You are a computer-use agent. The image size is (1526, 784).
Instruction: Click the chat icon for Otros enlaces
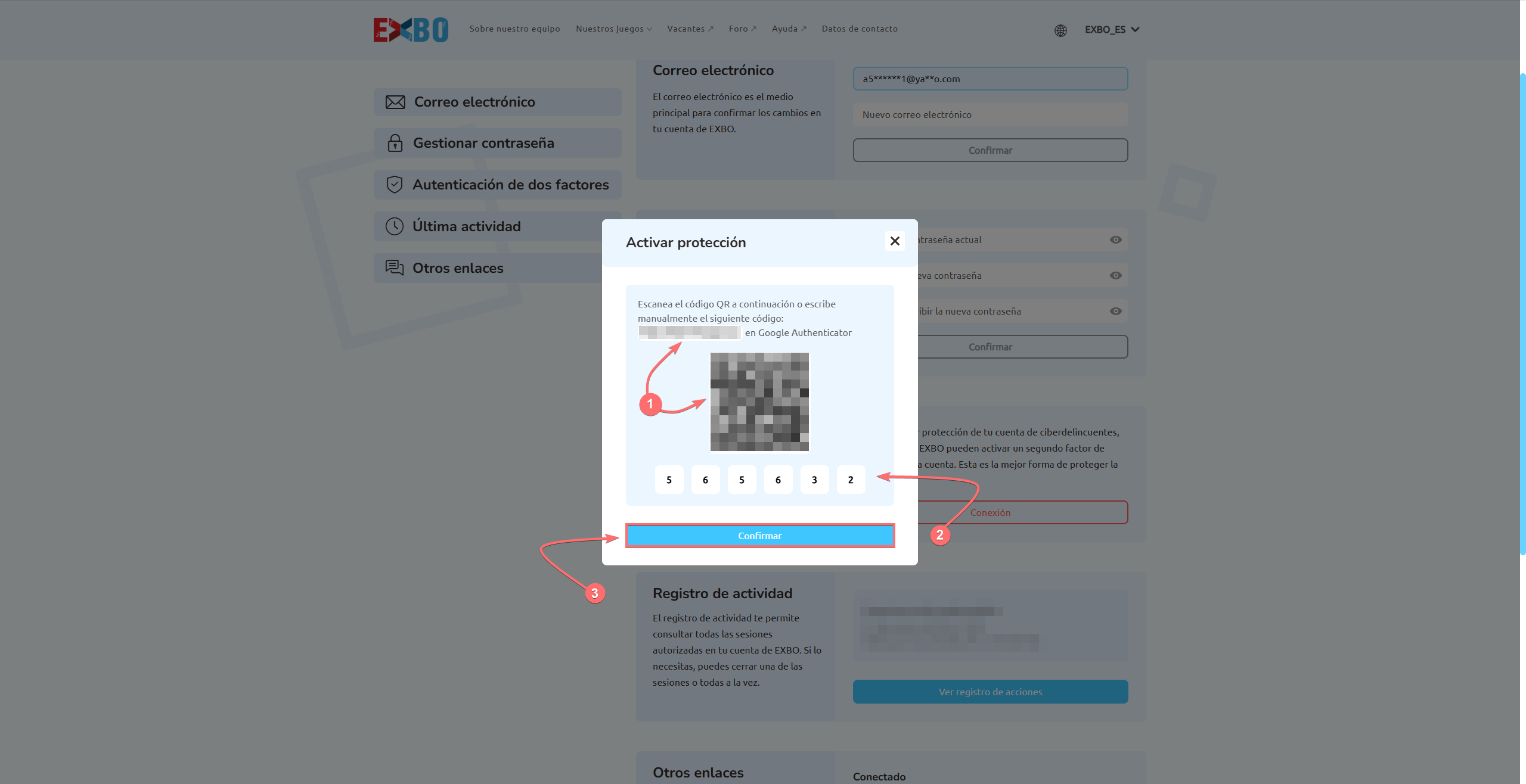395,267
